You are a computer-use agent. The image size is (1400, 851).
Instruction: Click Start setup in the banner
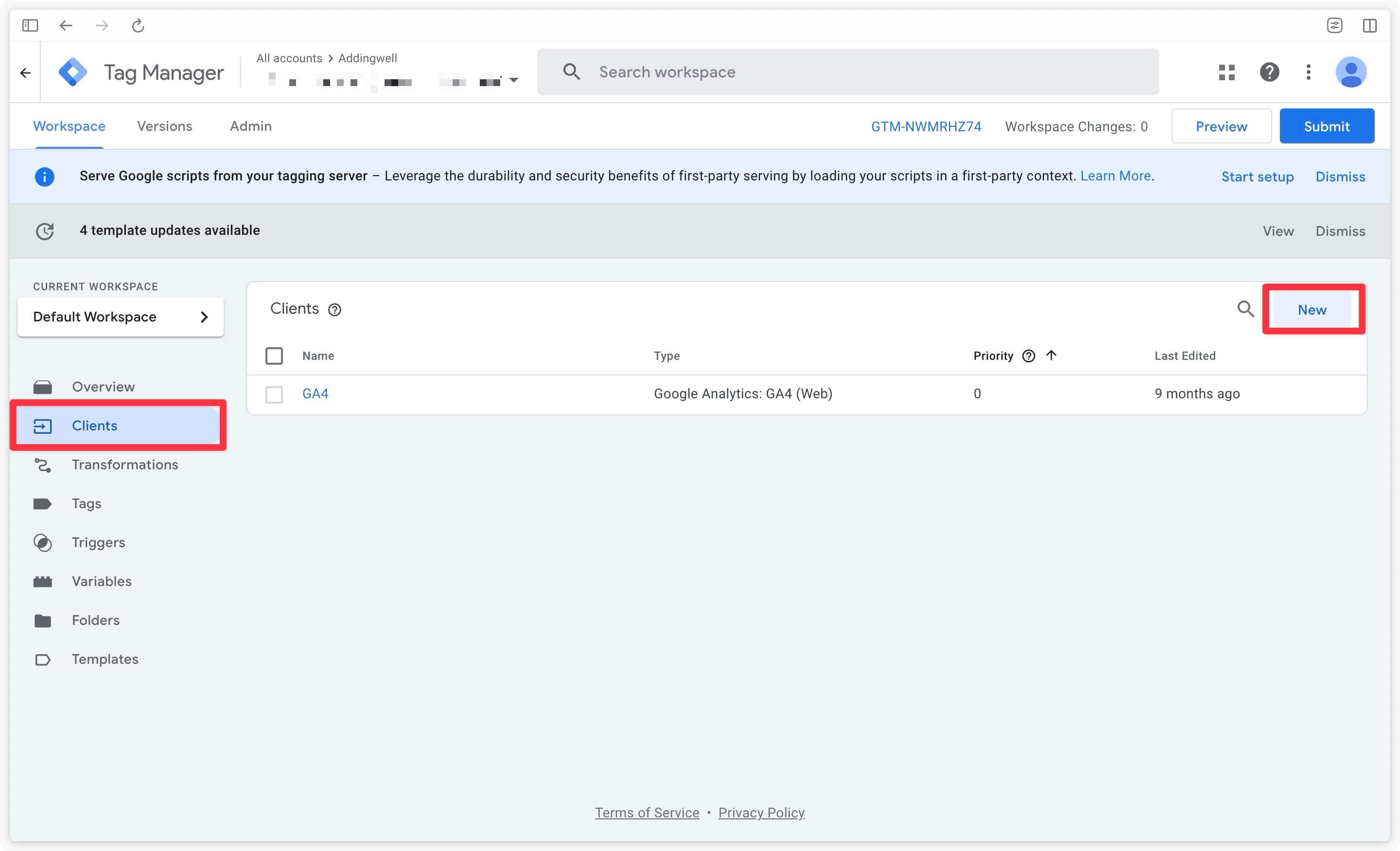coord(1258,177)
